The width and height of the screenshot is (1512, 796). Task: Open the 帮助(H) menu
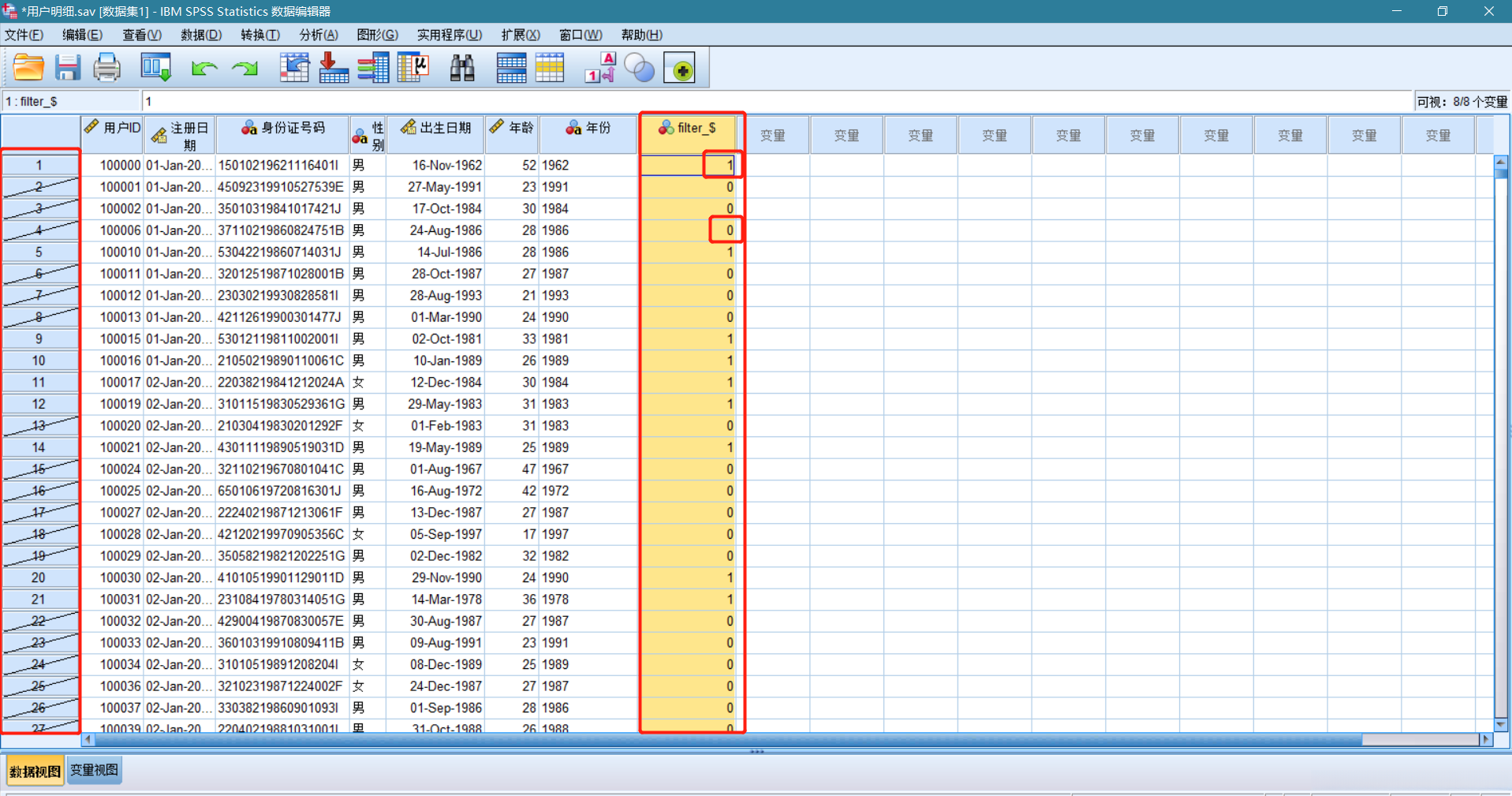pyautogui.click(x=641, y=35)
